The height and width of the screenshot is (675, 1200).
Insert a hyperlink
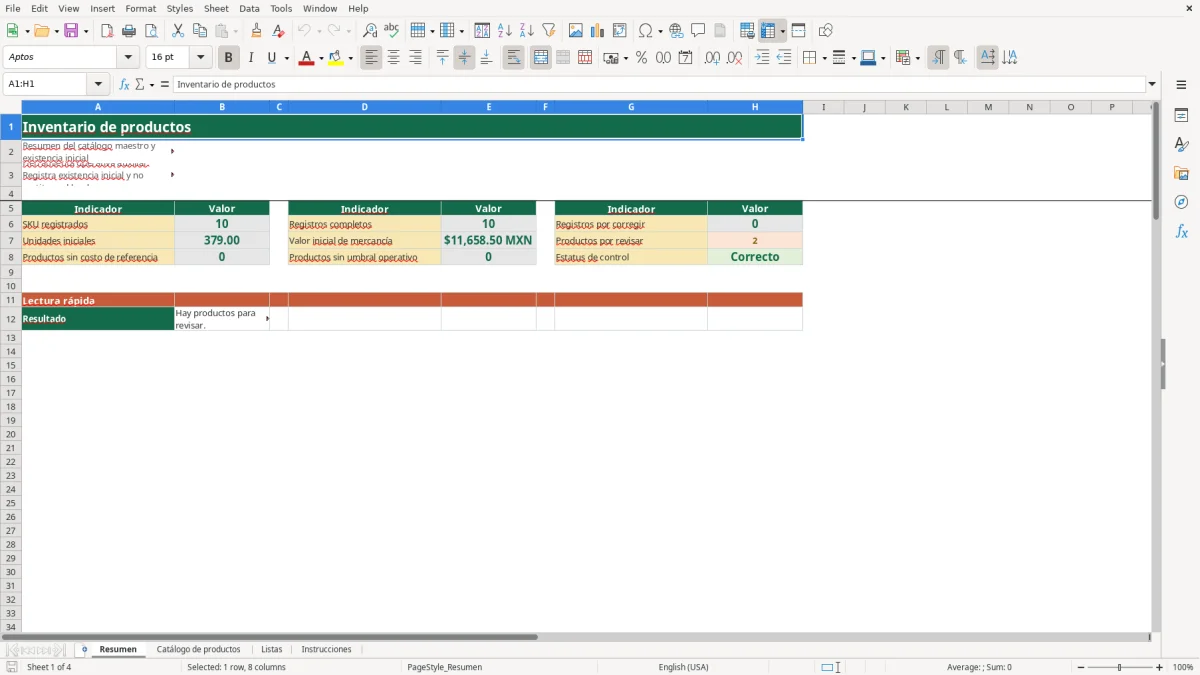[x=676, y=31]
